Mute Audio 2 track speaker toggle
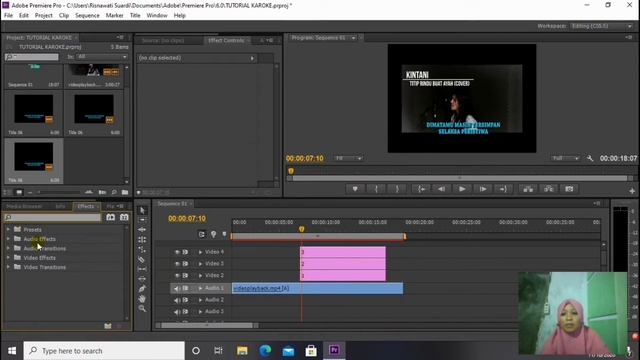The height and width of the screenshot is (360, 640). click(x=177, y=300)
